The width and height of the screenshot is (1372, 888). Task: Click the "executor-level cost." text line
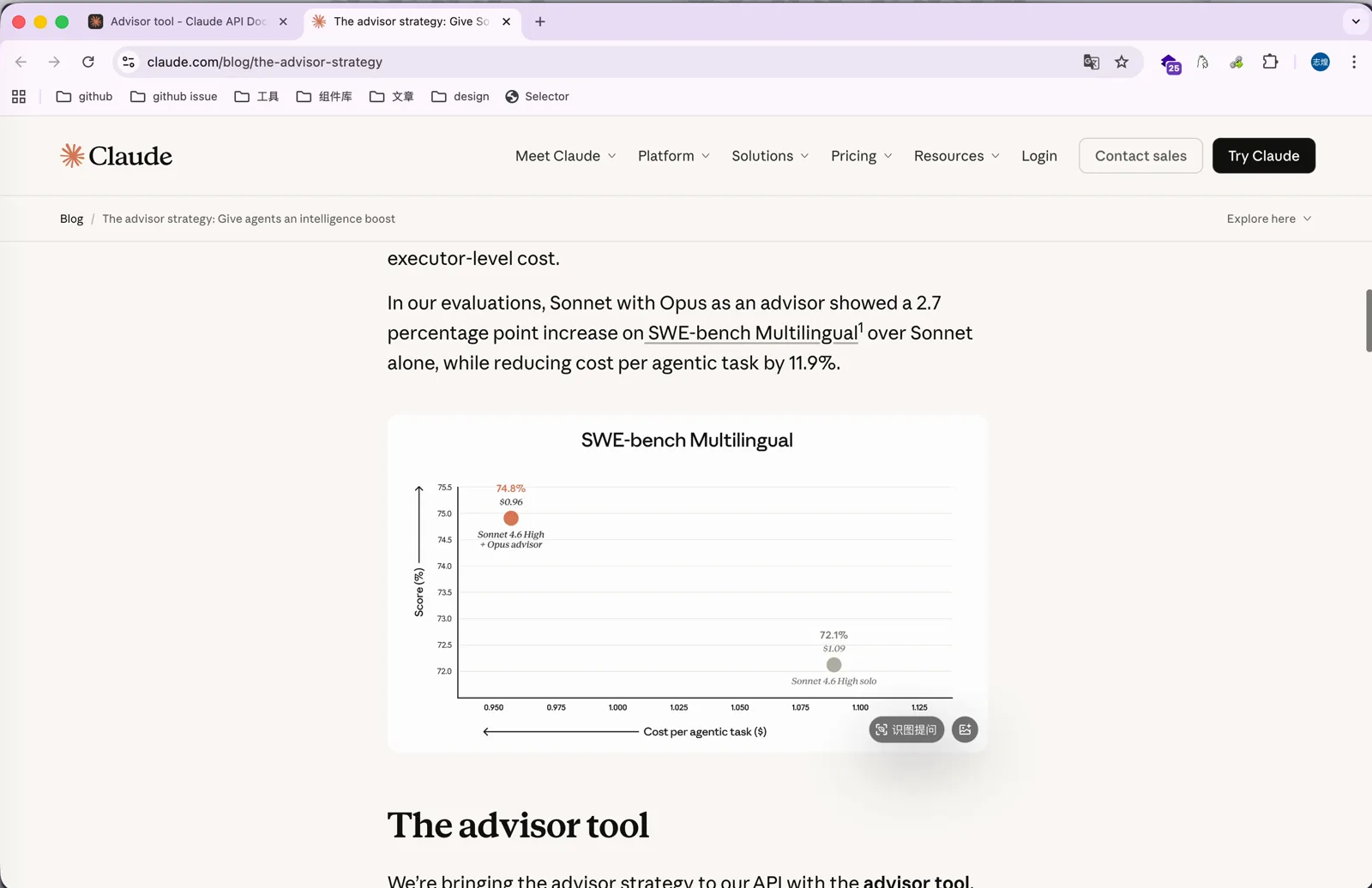(x=473, y=258)
